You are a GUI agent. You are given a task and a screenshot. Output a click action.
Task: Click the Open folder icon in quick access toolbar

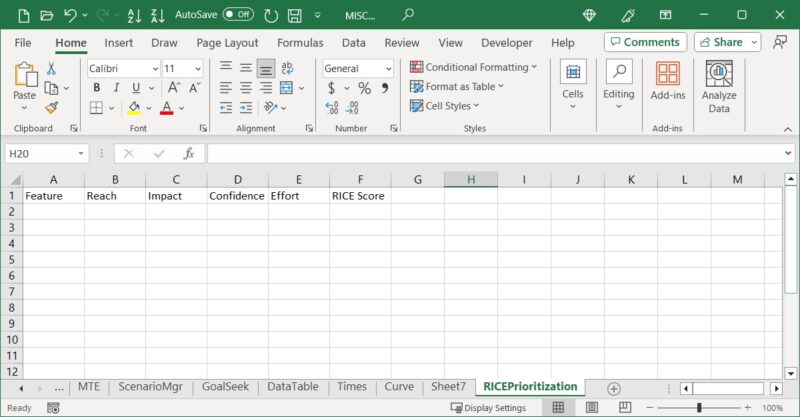coord(46,15)
